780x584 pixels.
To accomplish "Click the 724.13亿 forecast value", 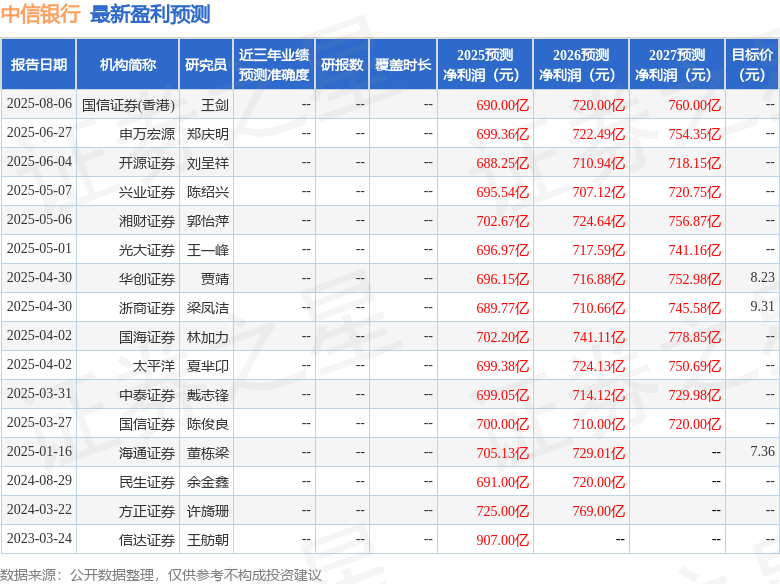I will click(x=598, y=366).
